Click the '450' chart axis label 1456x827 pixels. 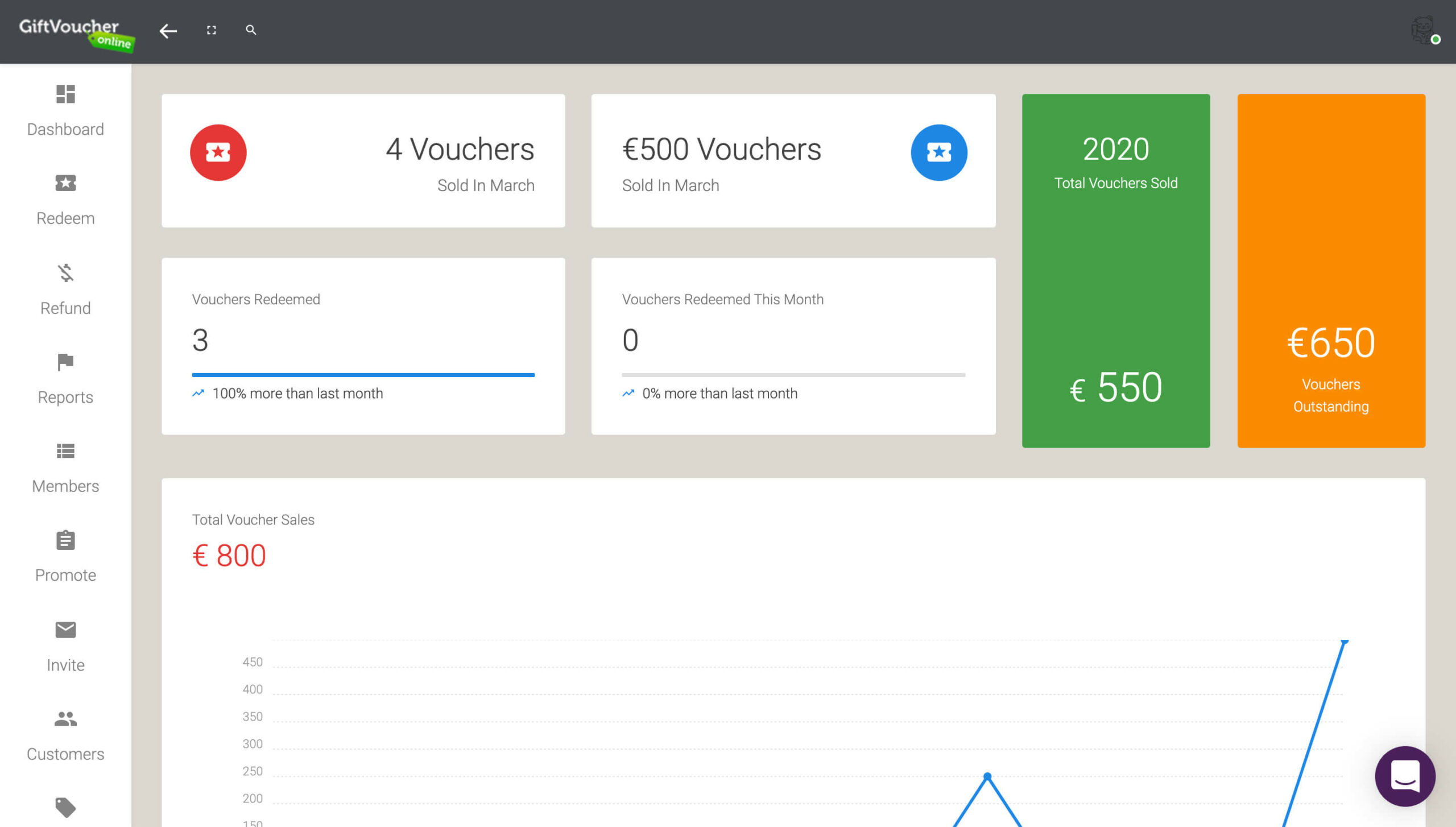click(253, 662)
